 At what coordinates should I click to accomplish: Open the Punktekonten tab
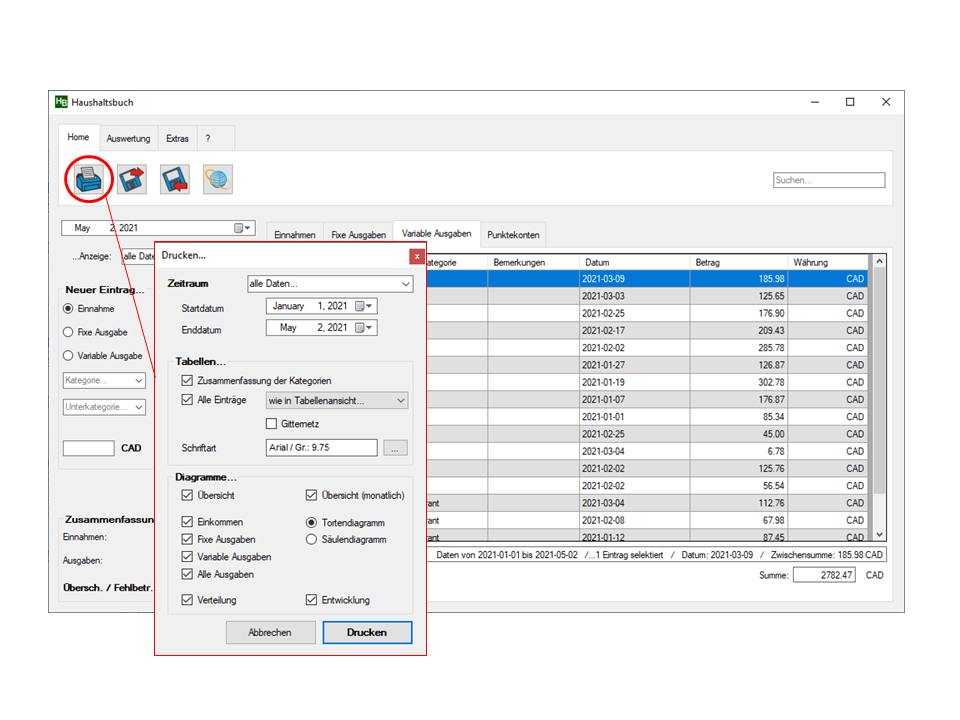513,235
